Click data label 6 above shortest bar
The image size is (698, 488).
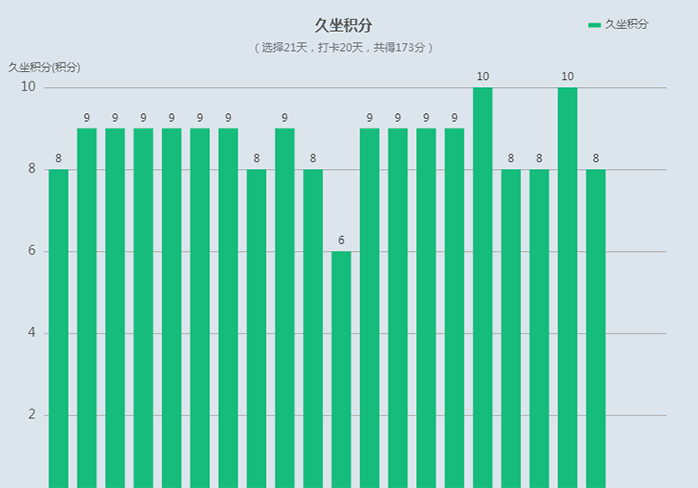coord(341,240)
